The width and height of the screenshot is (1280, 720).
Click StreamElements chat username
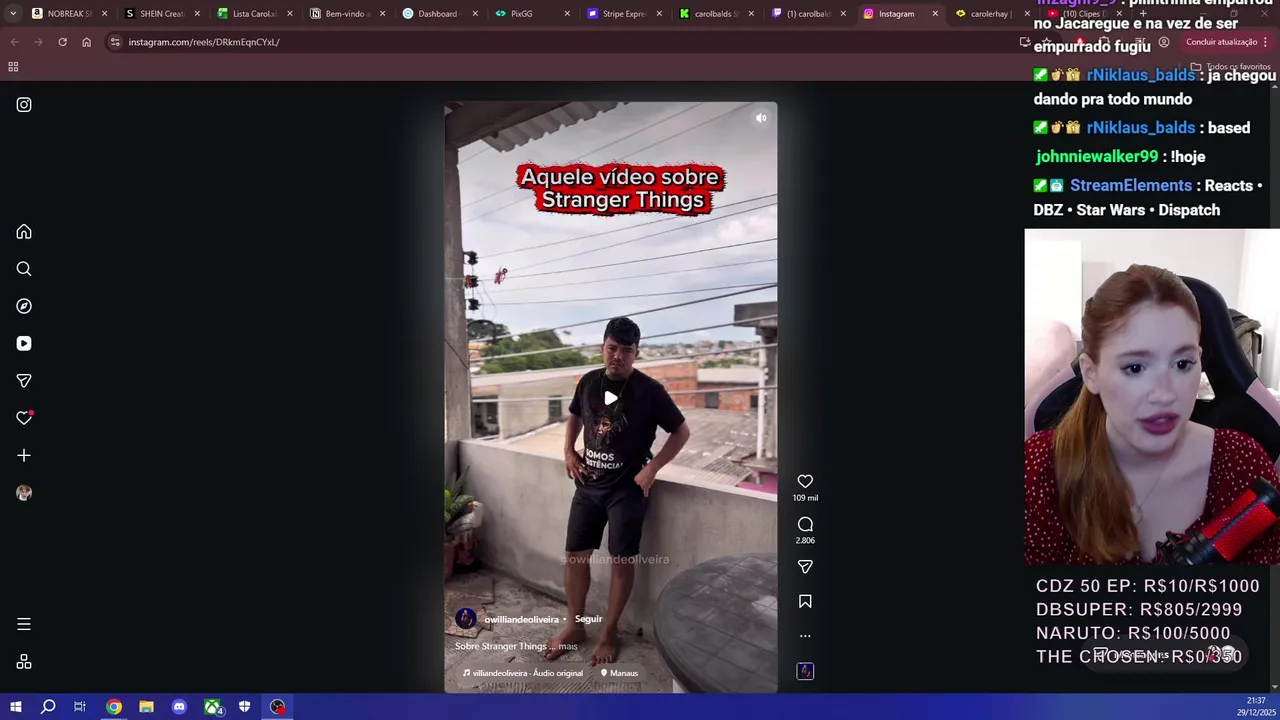[x=1131, y=186]
